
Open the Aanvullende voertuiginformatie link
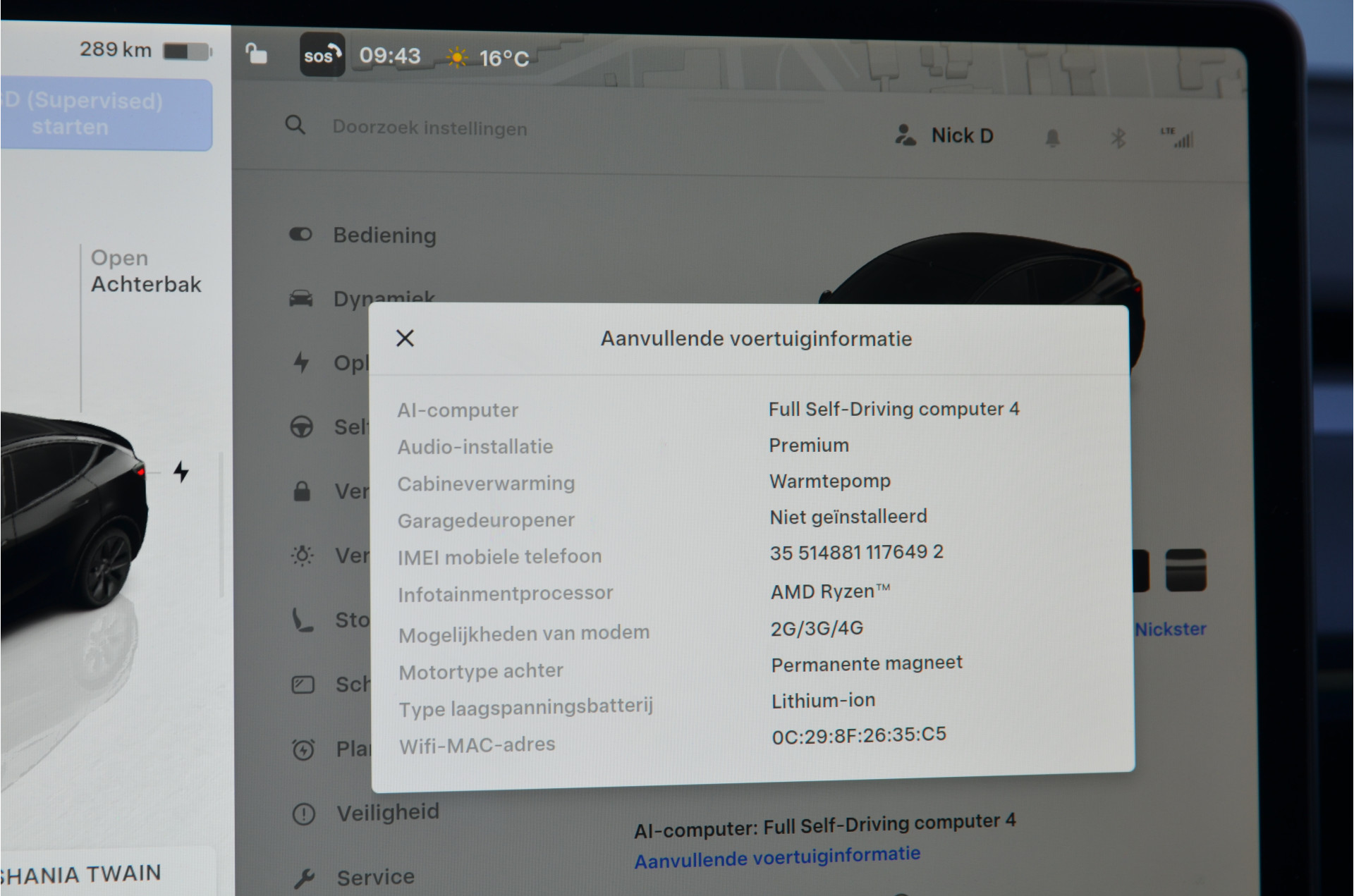777,858
